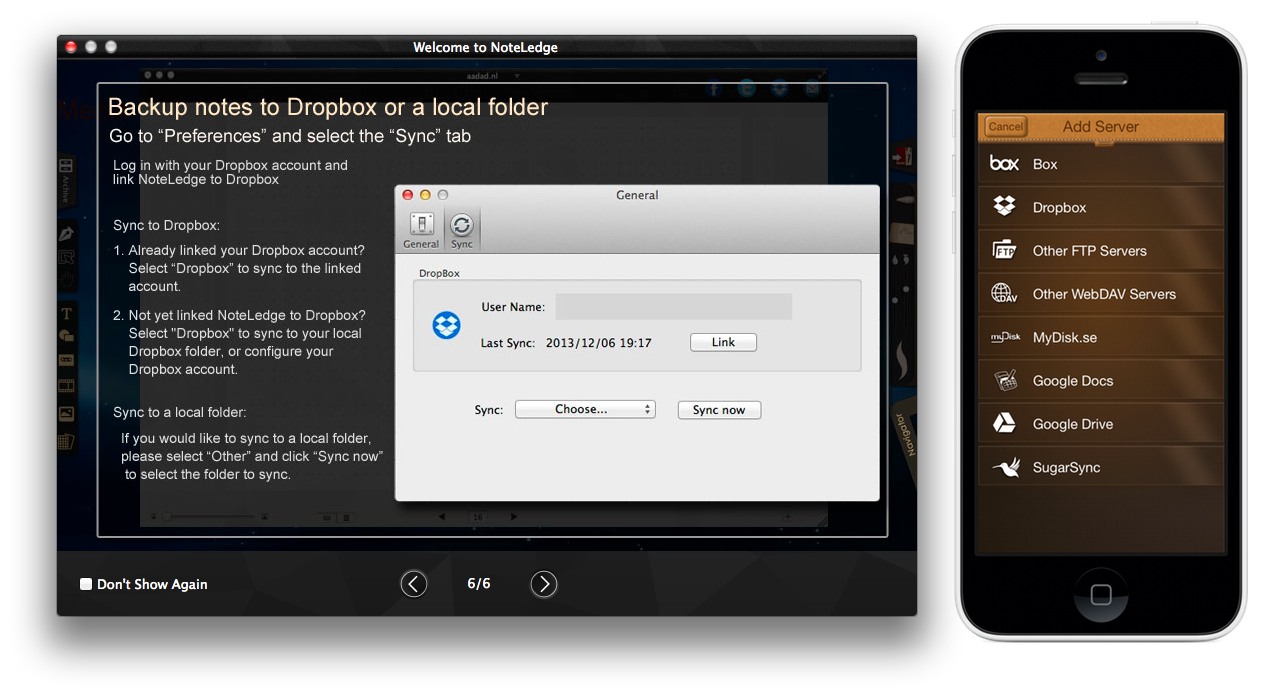The image size is (1280, 695).
Task: Select the T text tool in sidebar
Action: tap(66, 314)
